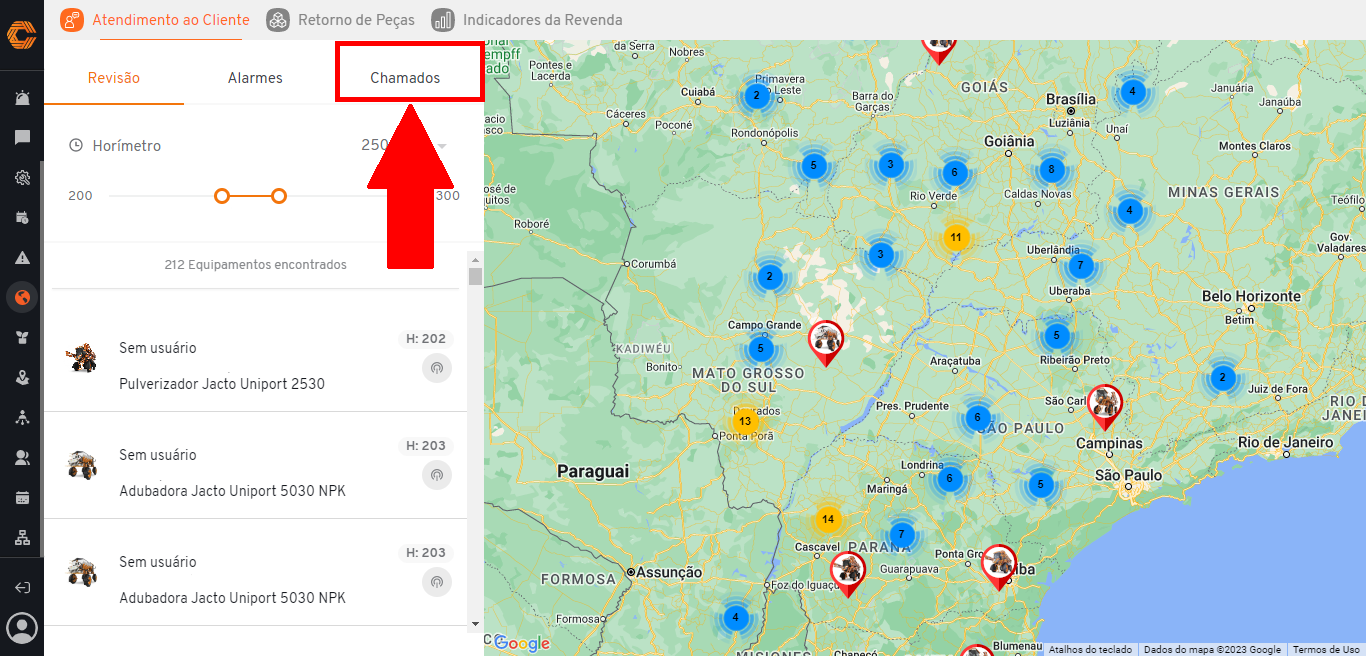Select the machine pin east of Campo Grande
The image size is (1366, 656).
tap(825, 344)
